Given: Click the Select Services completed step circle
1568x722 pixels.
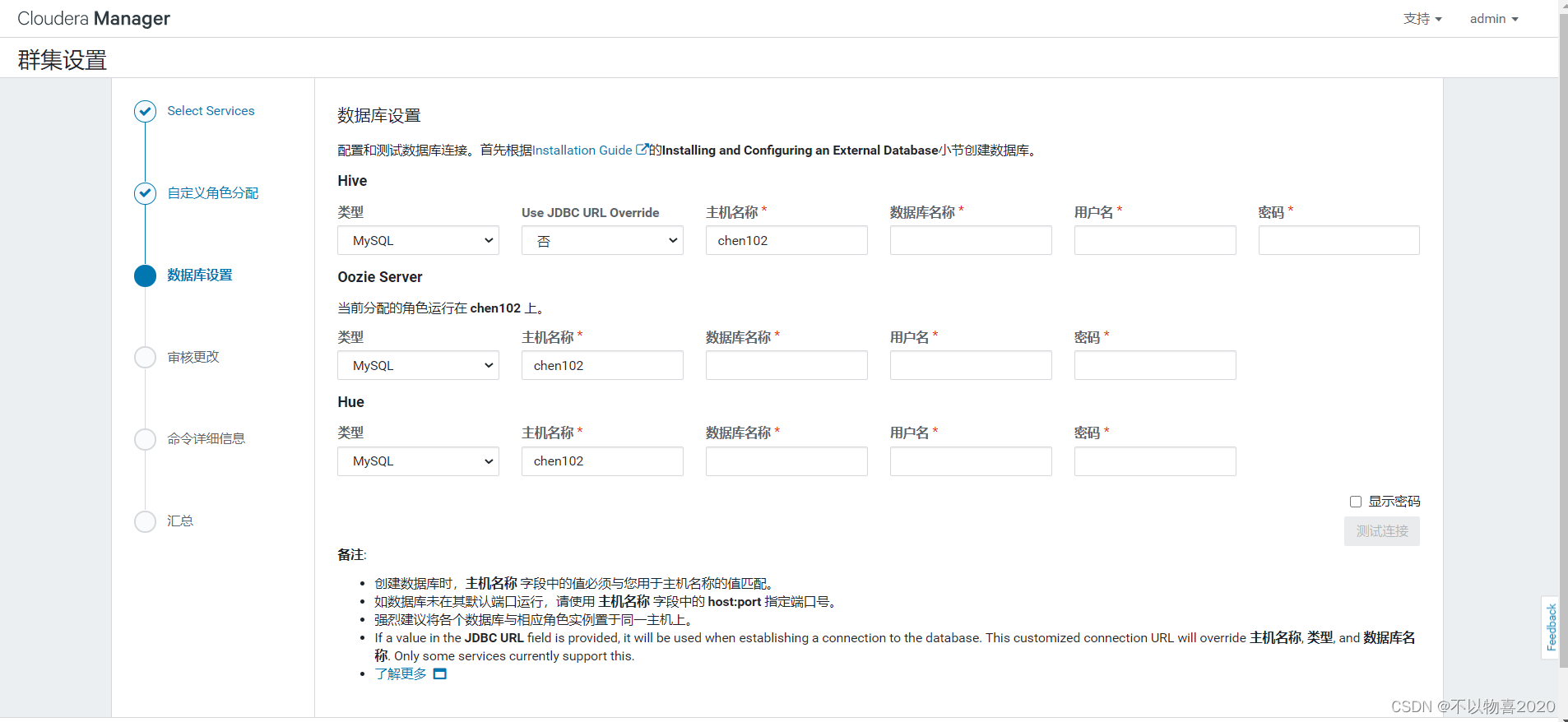Looking at the screenshot, I should (145, 111).
